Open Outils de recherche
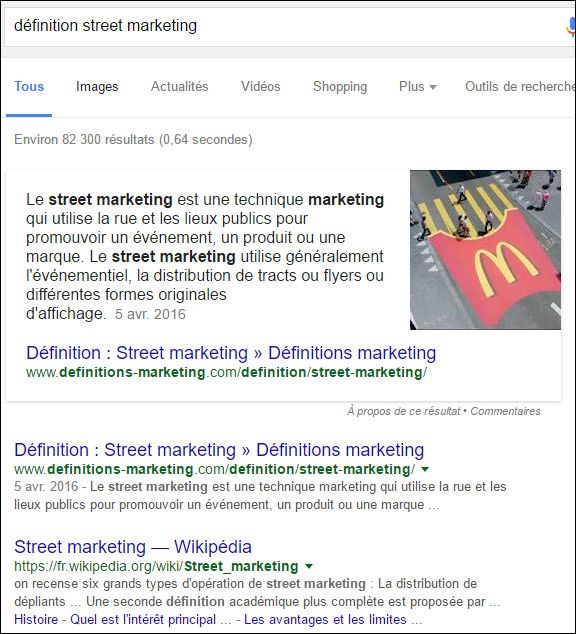 tap(520, 87)
